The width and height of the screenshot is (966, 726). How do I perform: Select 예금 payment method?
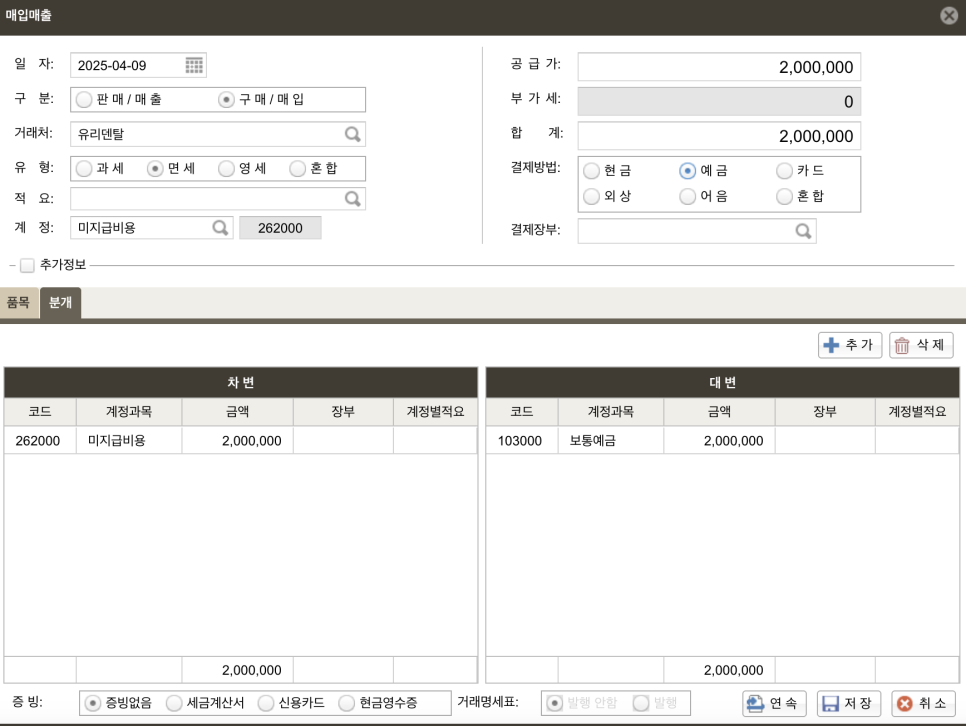click(688, 171)
